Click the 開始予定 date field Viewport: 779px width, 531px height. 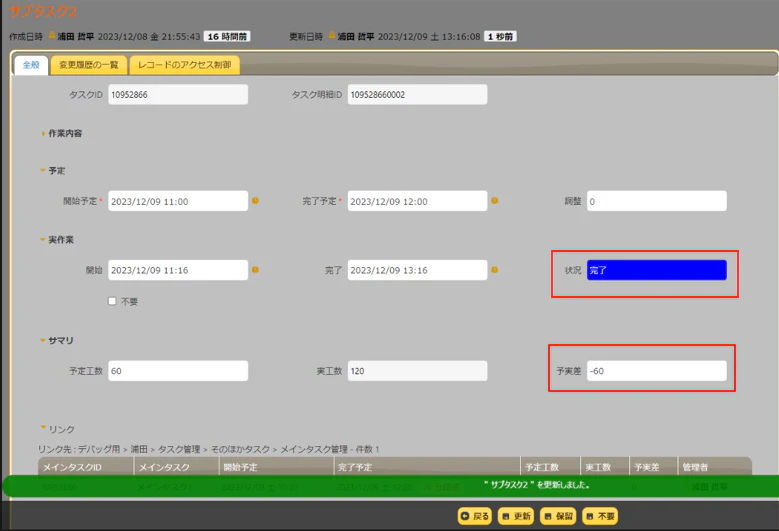(x=178, y=201)
